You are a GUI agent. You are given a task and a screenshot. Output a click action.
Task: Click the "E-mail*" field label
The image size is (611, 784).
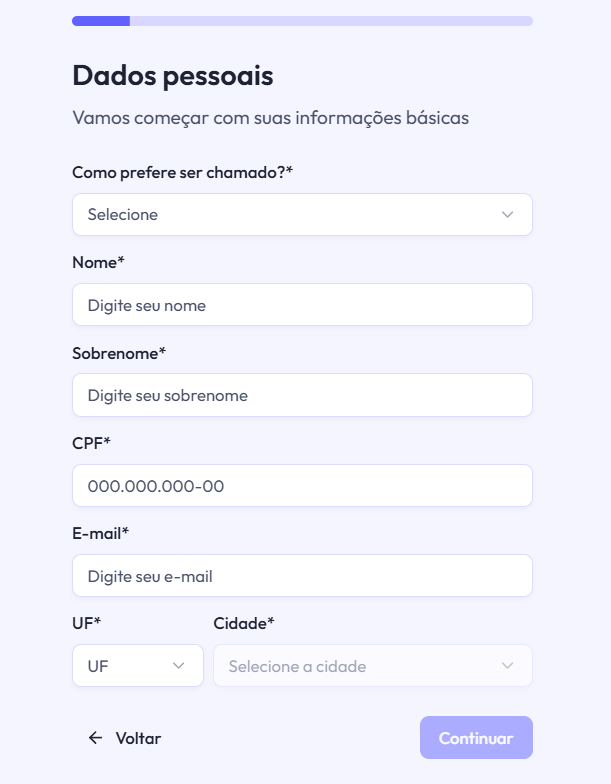(101, 533)
